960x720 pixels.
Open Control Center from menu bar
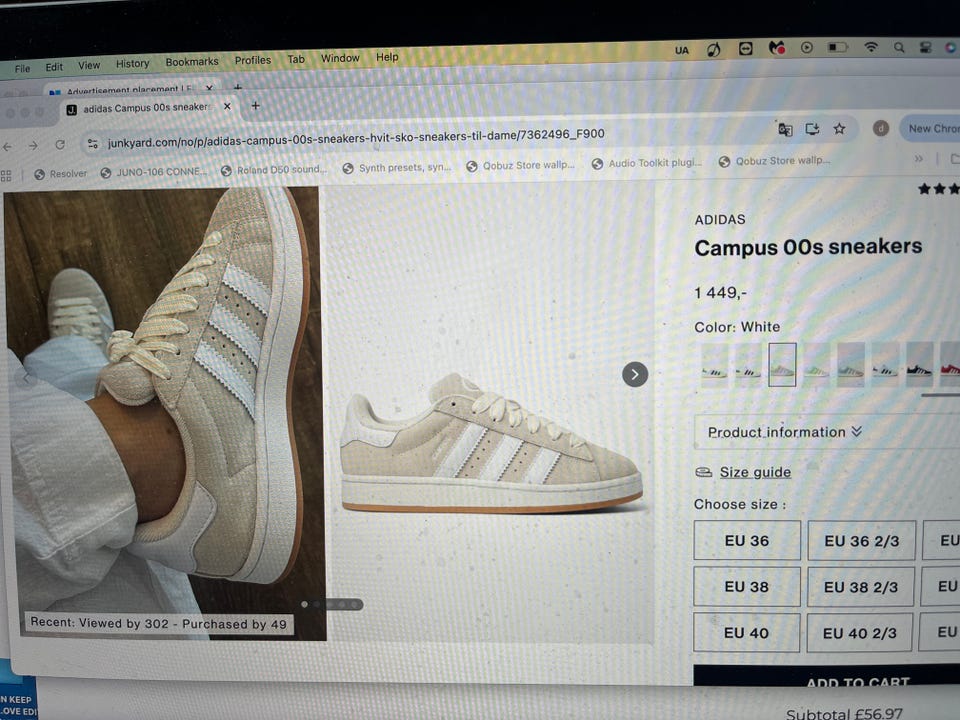(926, 47)
